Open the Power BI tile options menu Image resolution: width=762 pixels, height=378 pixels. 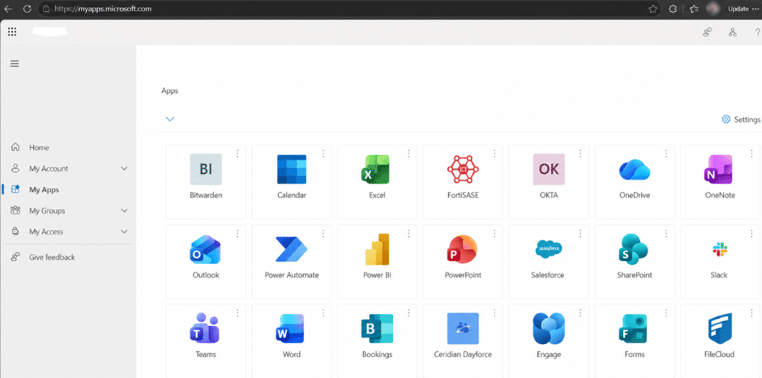[409, 234]
